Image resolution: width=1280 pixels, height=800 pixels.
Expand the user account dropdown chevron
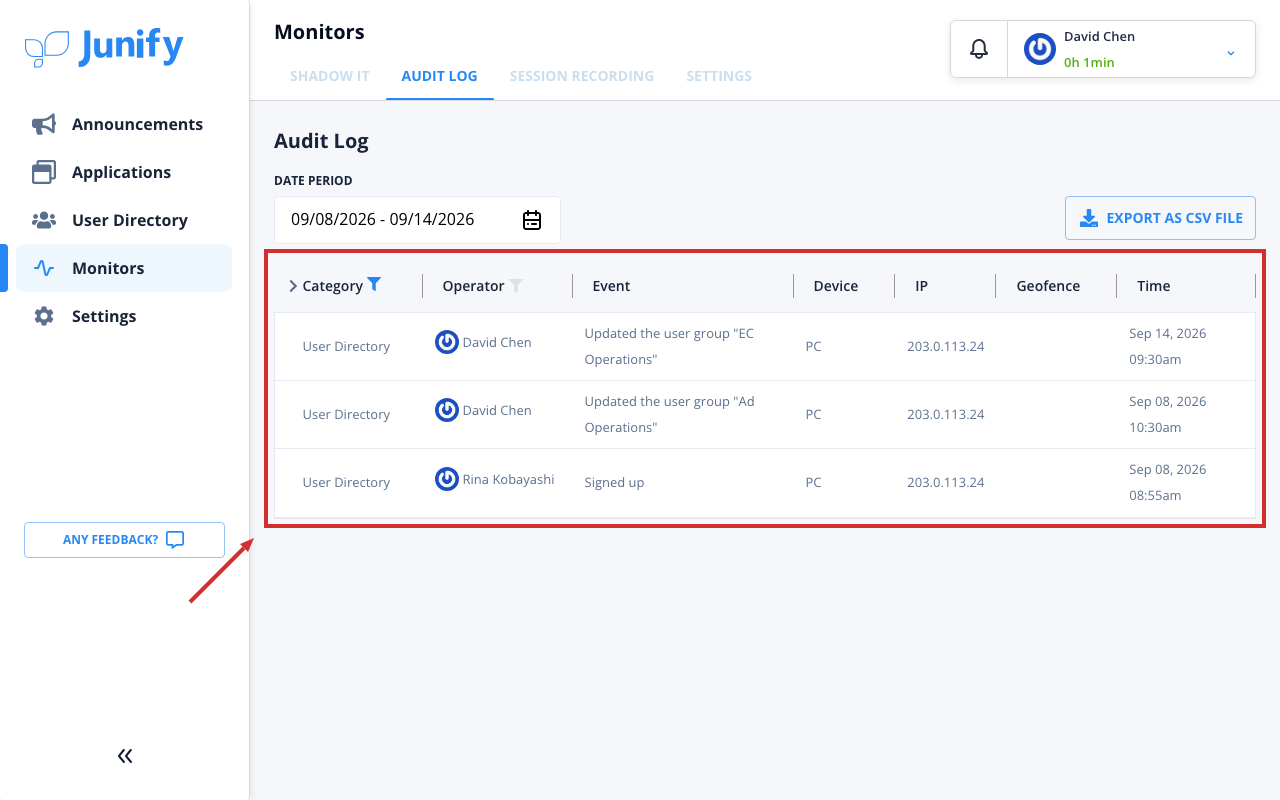[x=1231, y=52]
